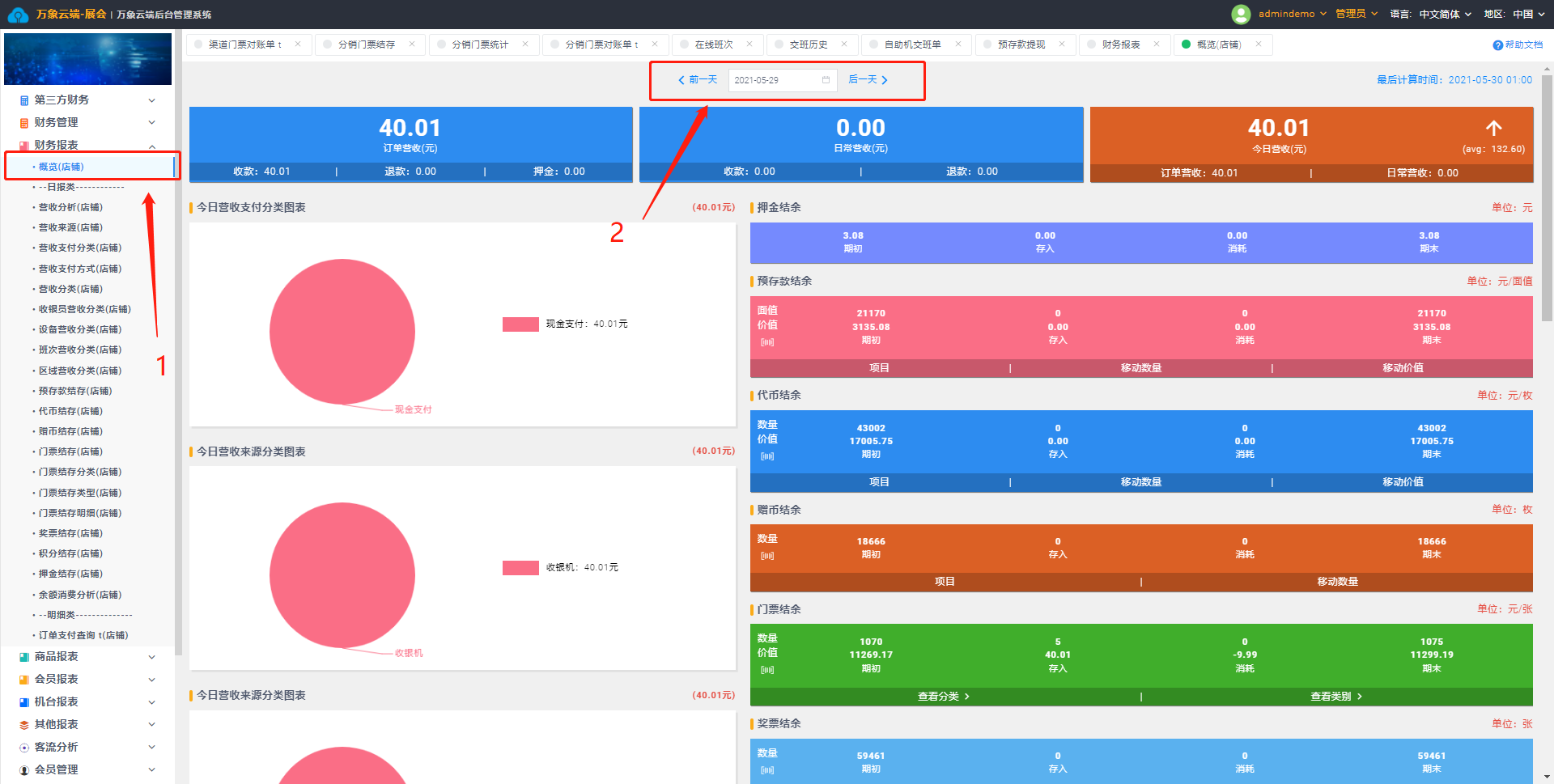Click the 万象云端 cloud logo icon
The image size is (1554, 784).
(18, 15)
